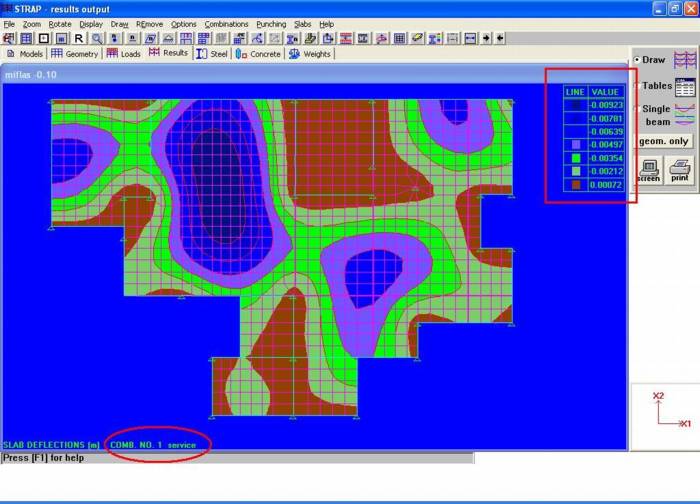The height and width of the screenshot is (504, 700).
Task: Open the Rotate menu
Action: 60,24
